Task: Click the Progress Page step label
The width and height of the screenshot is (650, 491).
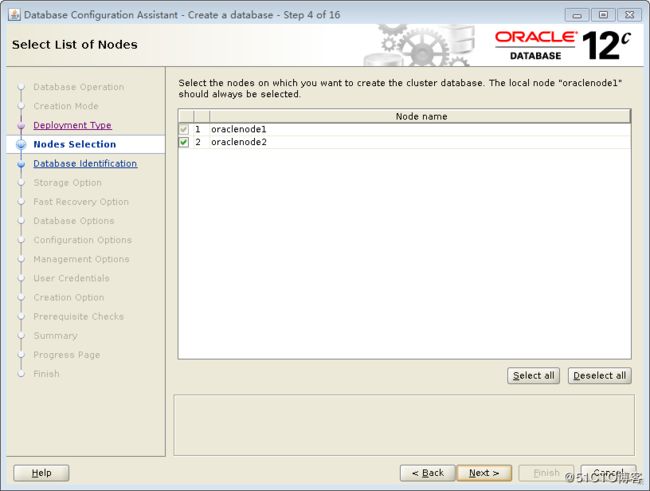Action: [67, 355]
